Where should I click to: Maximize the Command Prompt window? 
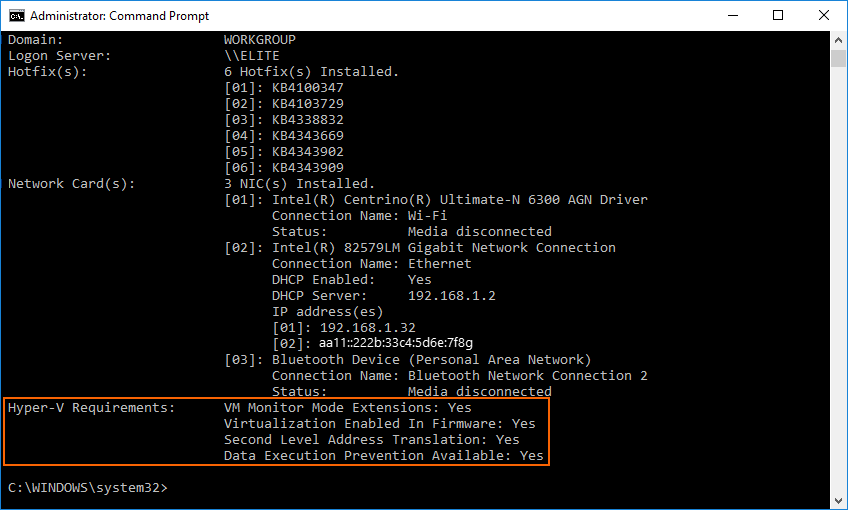(x=779, y=16)
